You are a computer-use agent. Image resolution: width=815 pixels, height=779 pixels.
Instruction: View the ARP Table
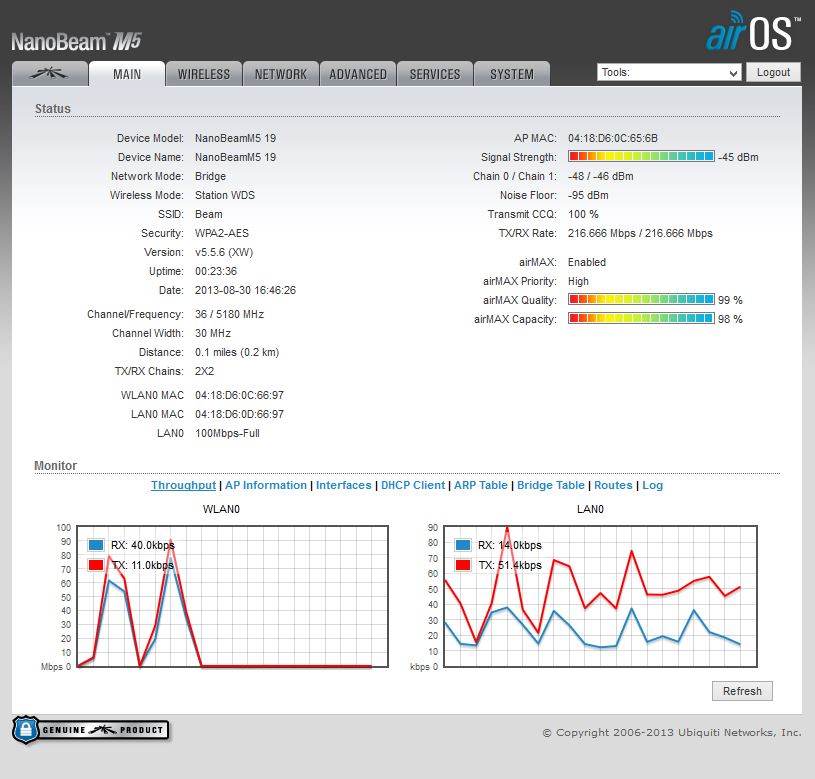click(x=480, y=485)
